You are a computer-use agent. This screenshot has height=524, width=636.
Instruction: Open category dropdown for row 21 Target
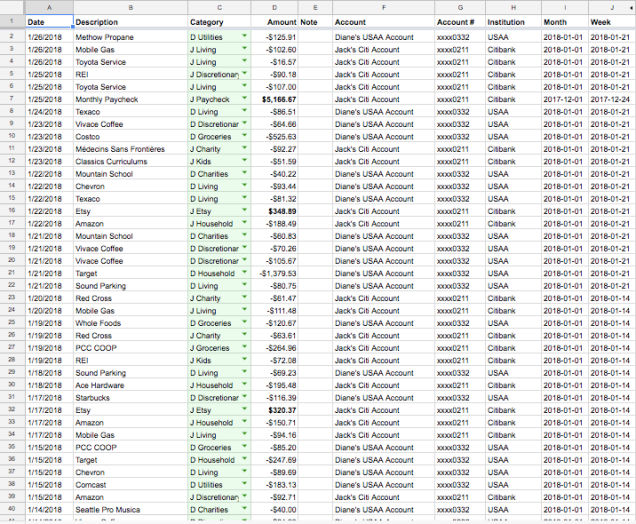[244, 272]
